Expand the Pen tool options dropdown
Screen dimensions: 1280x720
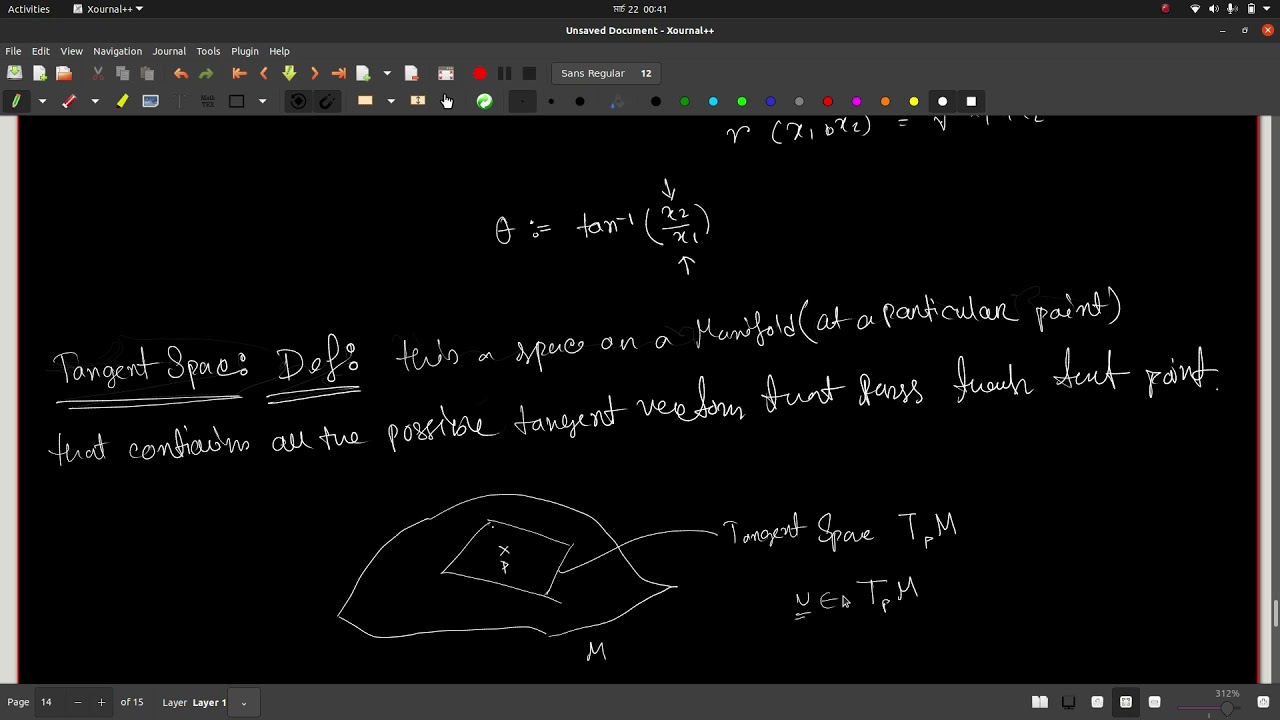[42, 101]
